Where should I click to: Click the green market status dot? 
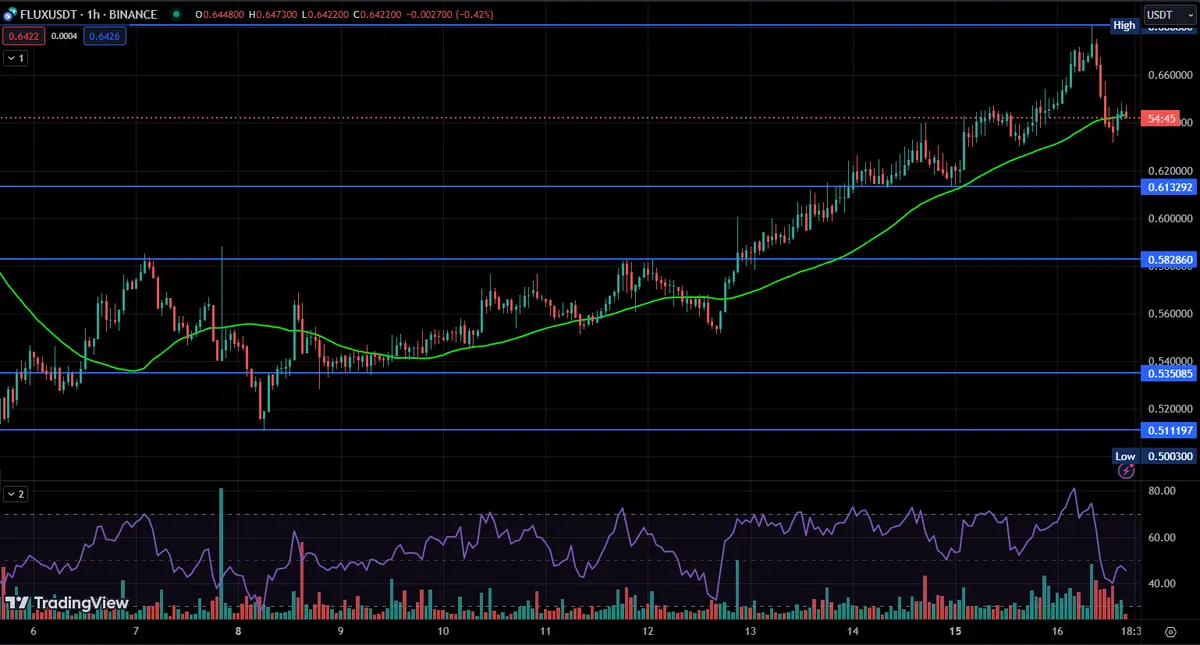pyautogui.click(x=177, y=15)
